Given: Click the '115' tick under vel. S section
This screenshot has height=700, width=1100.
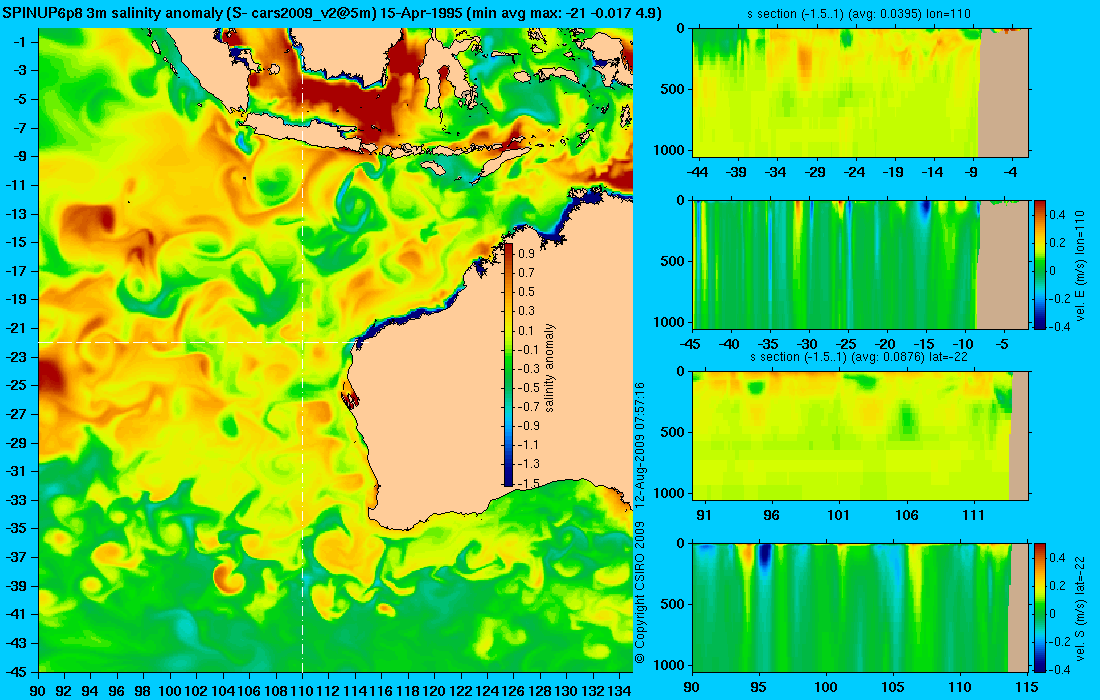Looking at the screenshot, I should tap(1027, 687).
